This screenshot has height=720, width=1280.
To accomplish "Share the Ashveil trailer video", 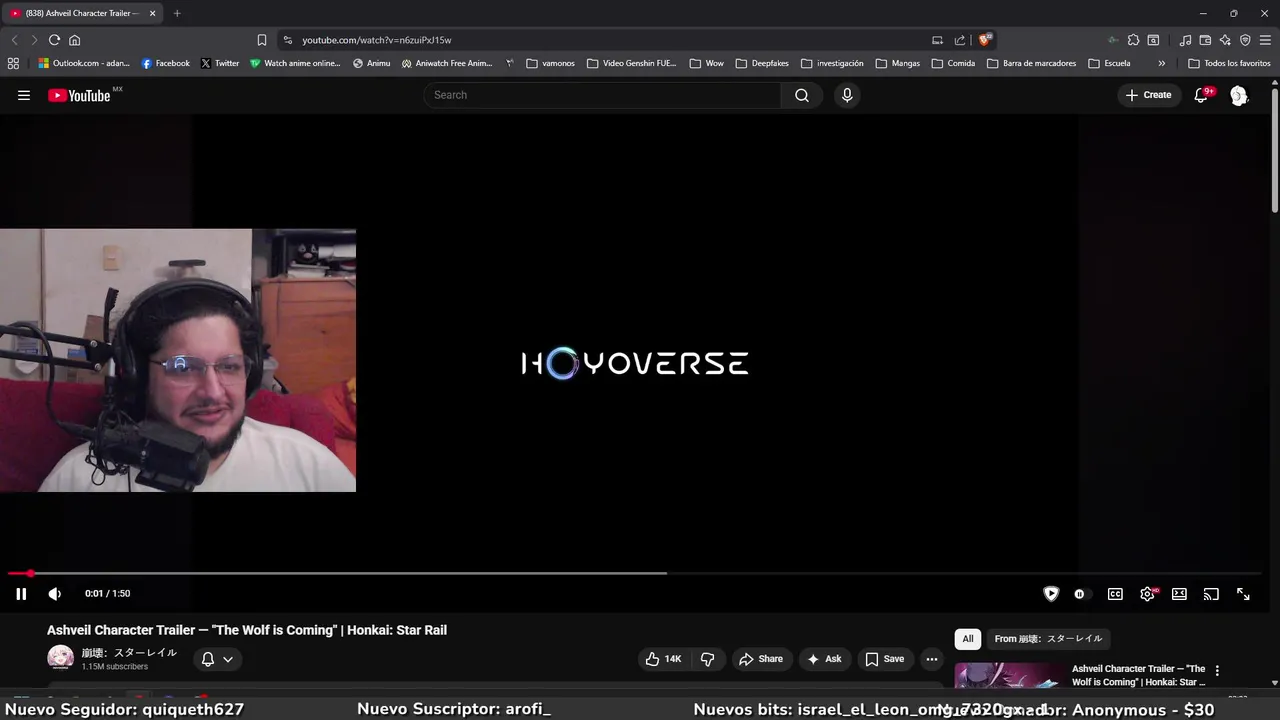I will coord(761,659).
